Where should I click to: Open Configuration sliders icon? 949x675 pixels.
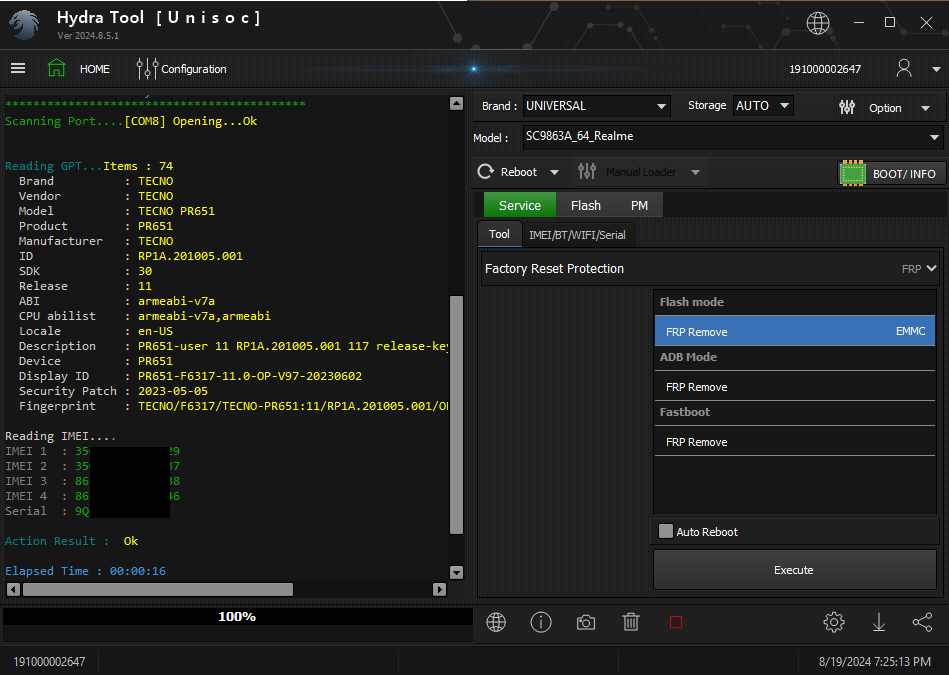(x=147, y=68)
